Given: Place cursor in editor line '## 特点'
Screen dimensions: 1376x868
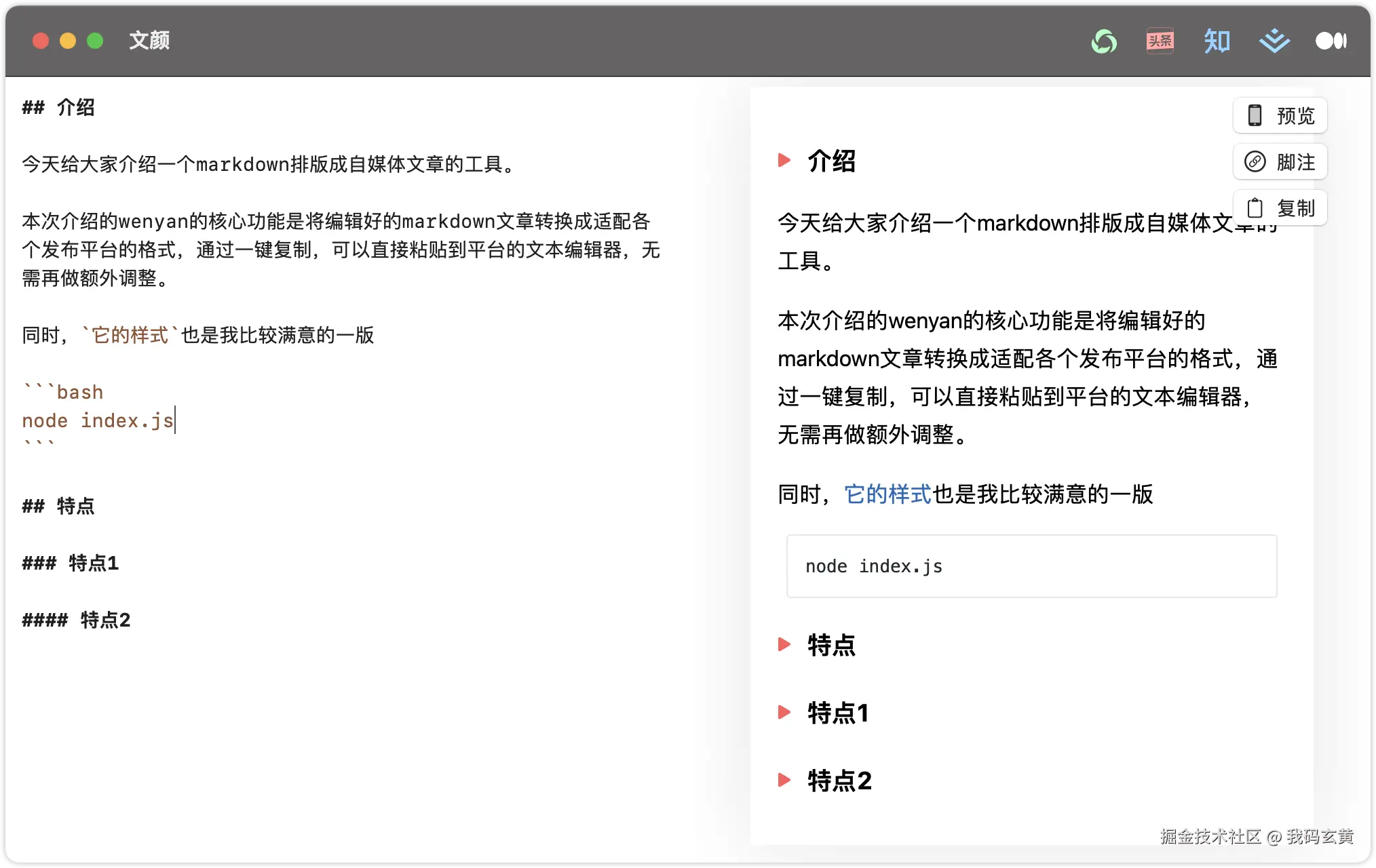Looking at the screenshot, I should click(75, 506).
